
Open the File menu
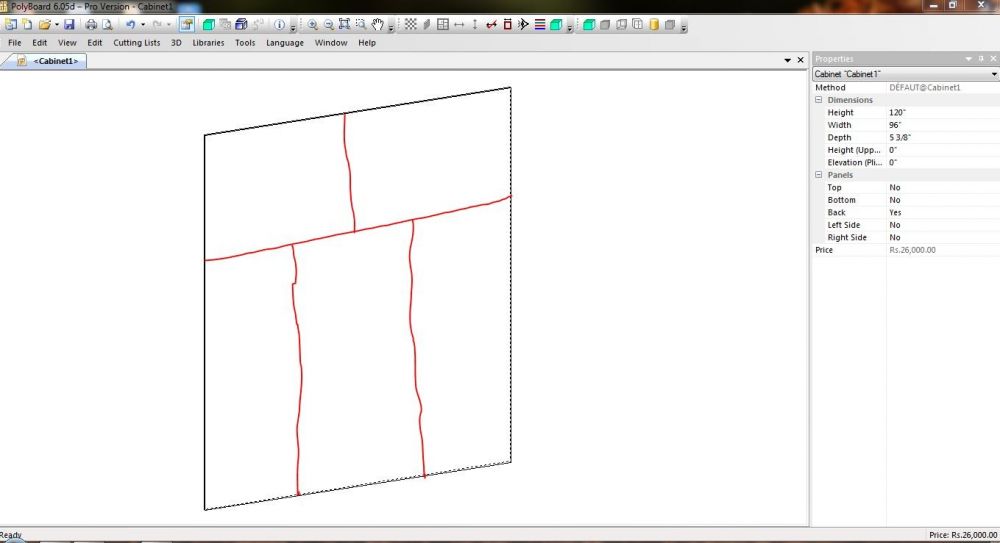15,43
